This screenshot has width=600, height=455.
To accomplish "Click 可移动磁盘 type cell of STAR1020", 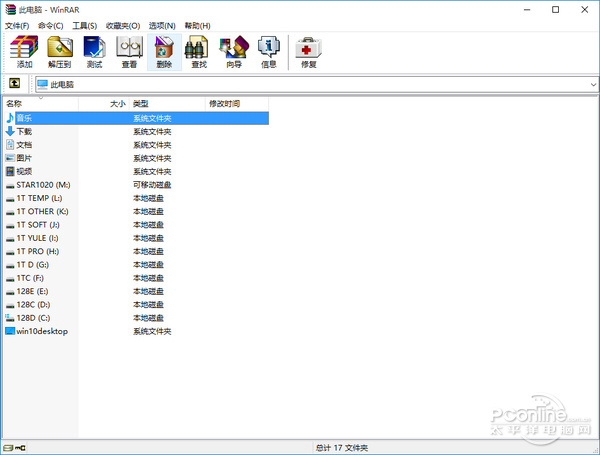I will tap(152, 185).
